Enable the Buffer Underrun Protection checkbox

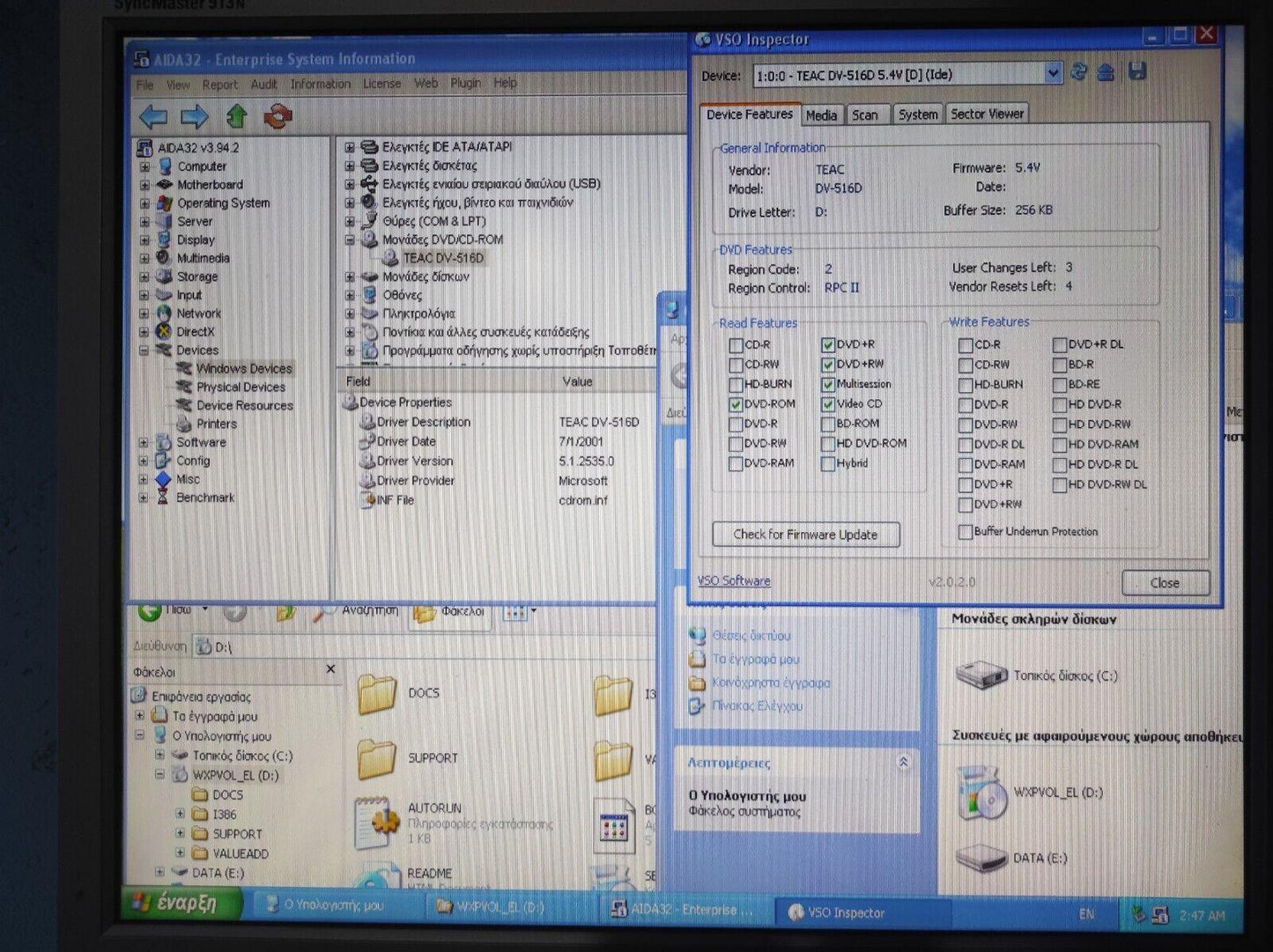966,532
